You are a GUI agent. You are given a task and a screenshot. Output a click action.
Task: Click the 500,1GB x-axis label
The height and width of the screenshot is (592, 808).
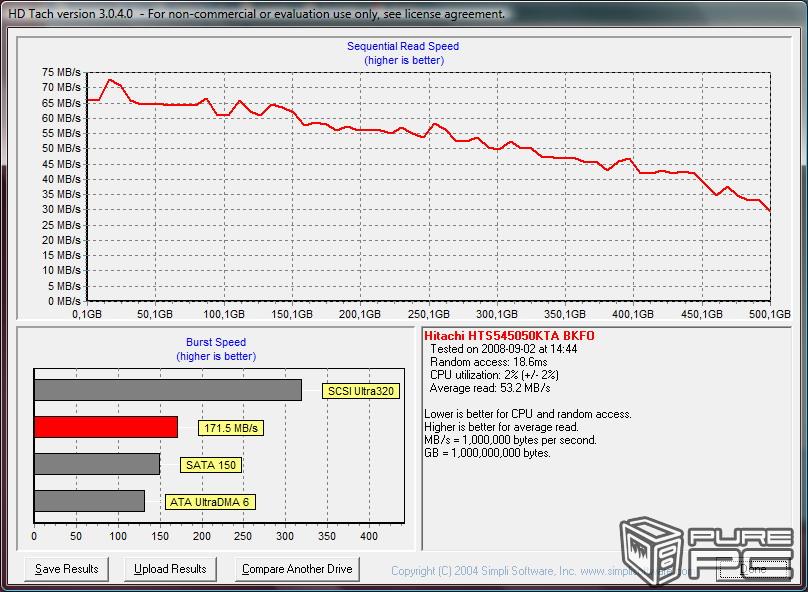[770, 314]
